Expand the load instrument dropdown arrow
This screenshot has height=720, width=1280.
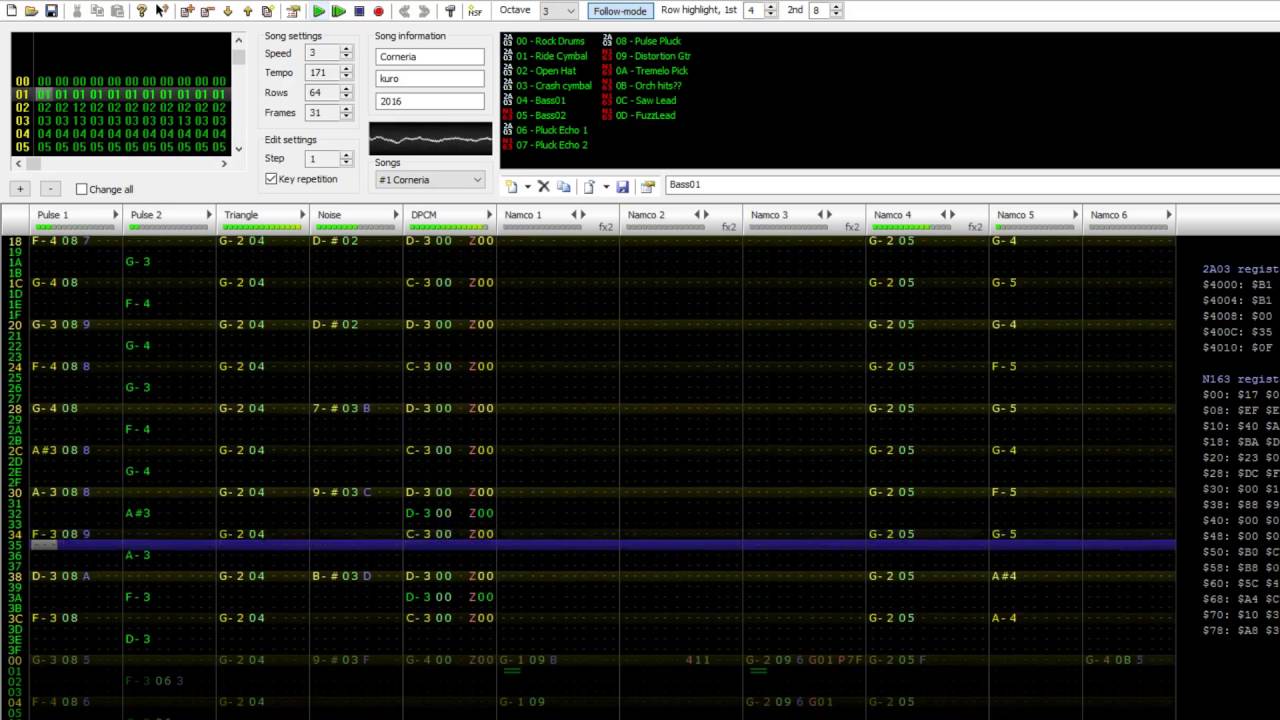606,186
